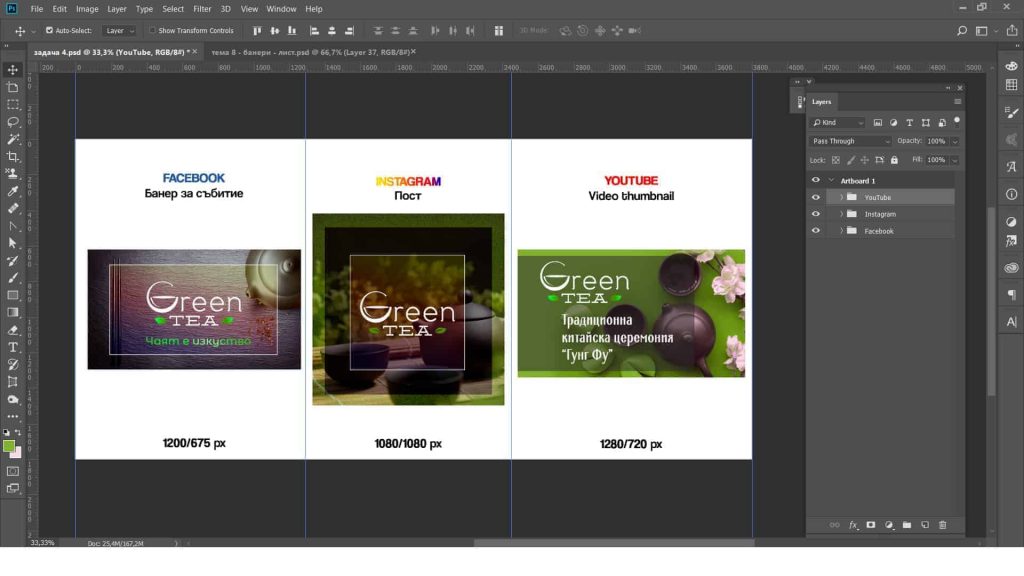Hide the Instagram layer group
This screenshot has height=576, width=1024.
pos(816,214)
